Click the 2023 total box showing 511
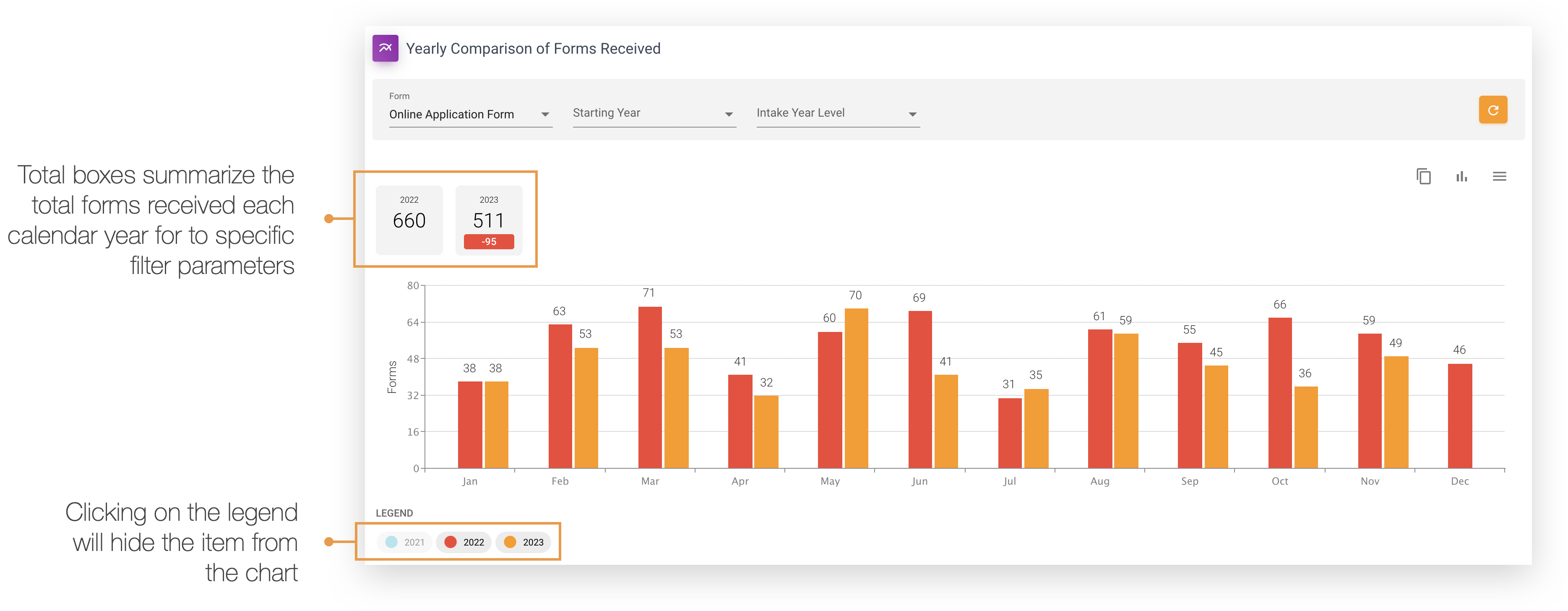The width and height of the screenshot is (1568, 611). coord(489,216)
